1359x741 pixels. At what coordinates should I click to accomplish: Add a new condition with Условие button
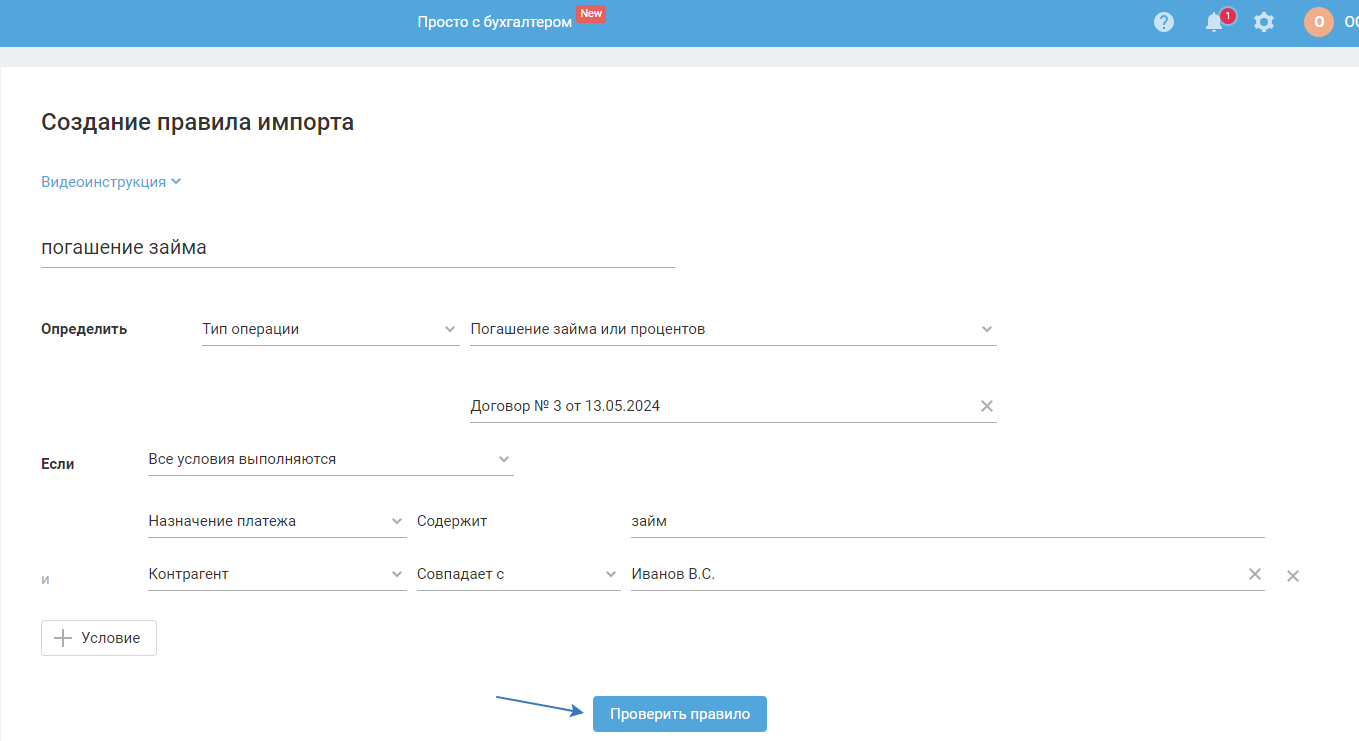click(x=99, y=638)
